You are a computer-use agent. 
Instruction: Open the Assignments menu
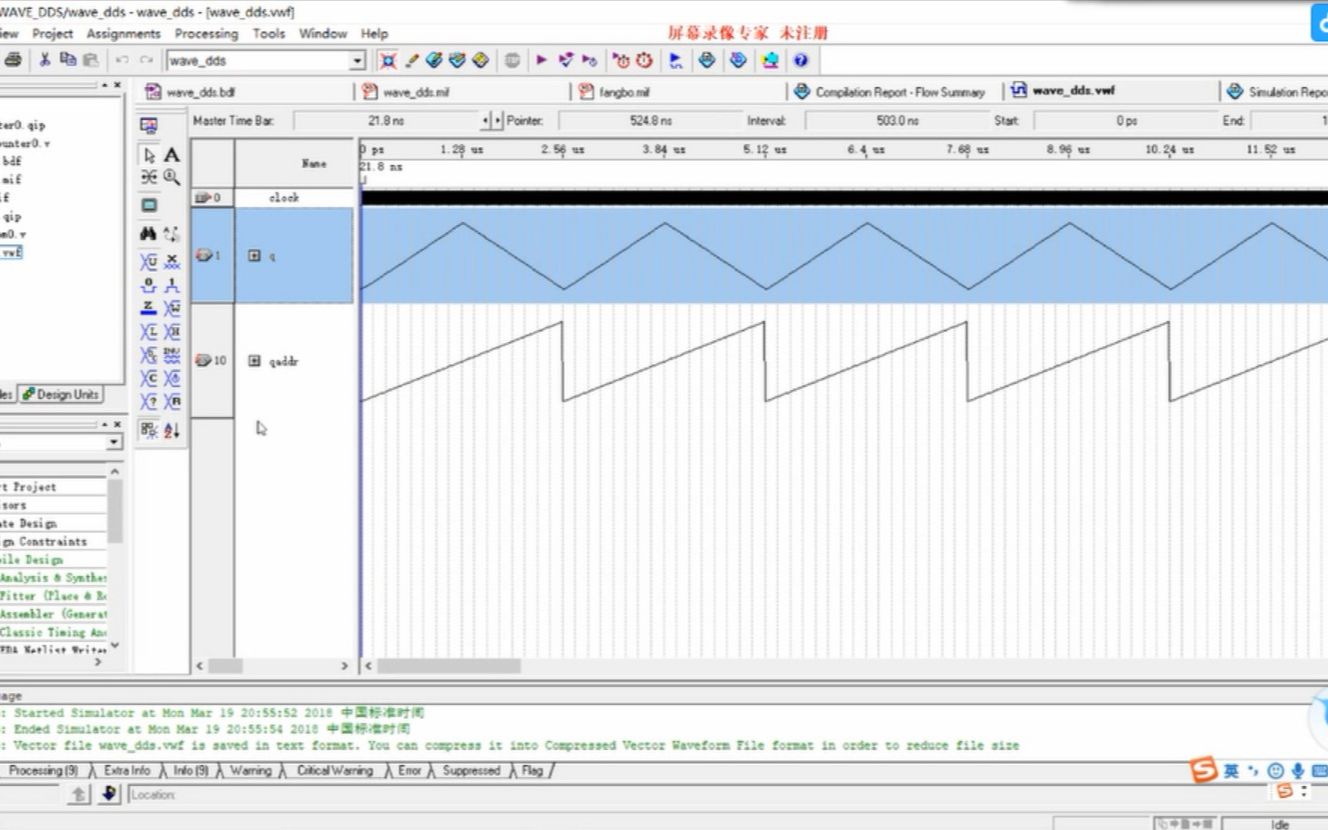pyautogui.click(x=123, y=33)
